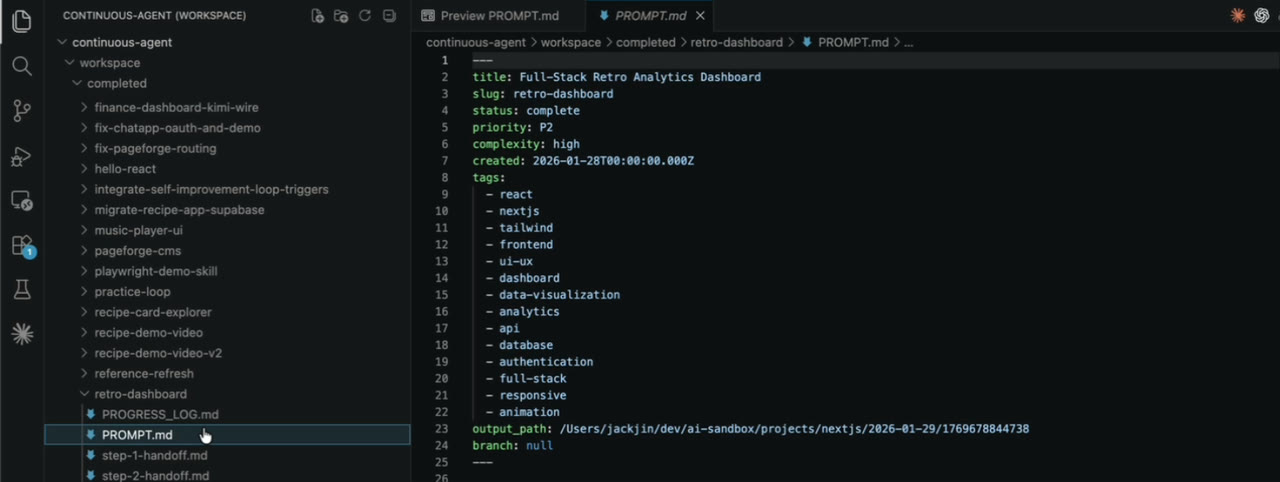This screenshot has width=1280, height=482.
Task: Click line number 12 in the gutter
Action: click(x=442, y=245)
